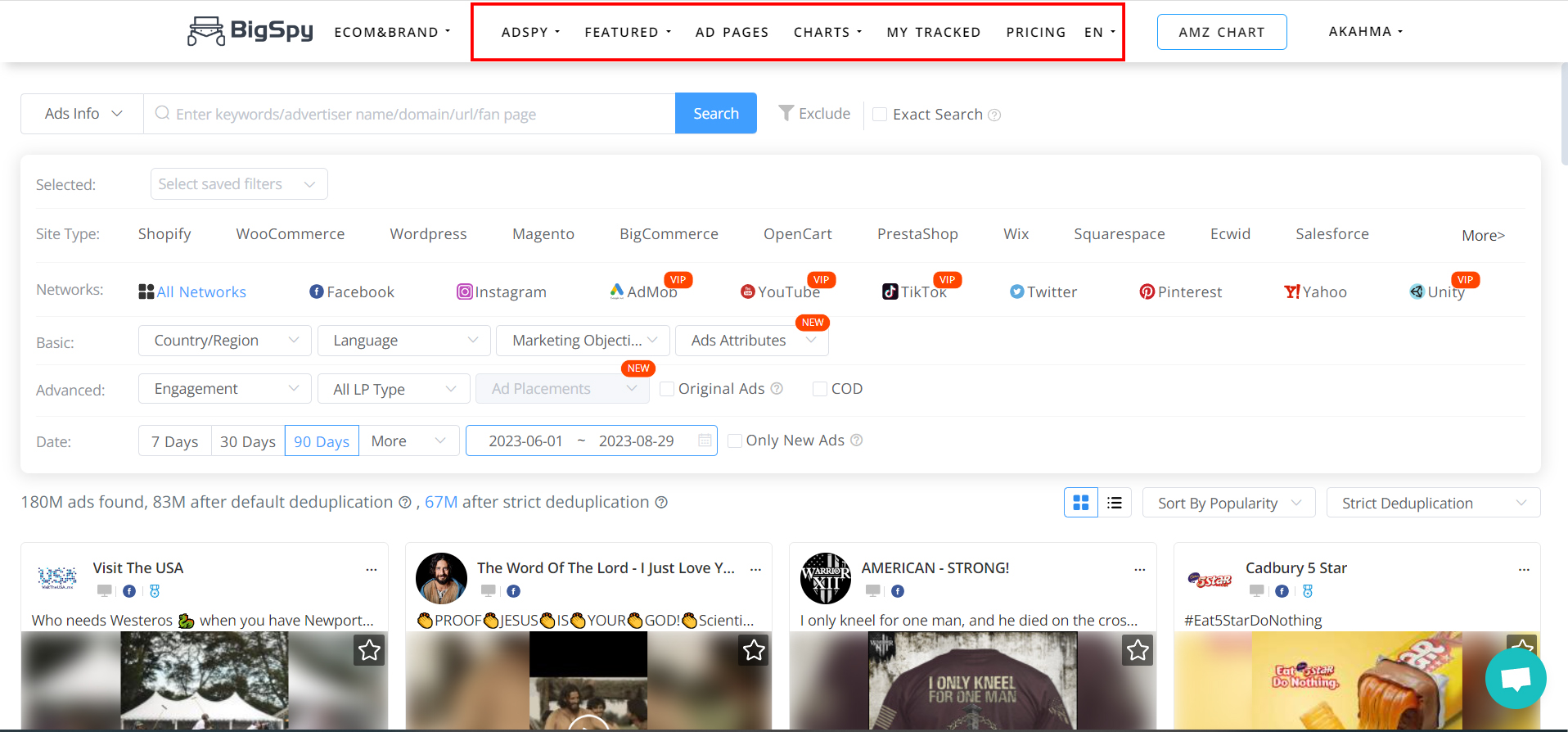The height and width of the screenshot is (732, 1568).
Task: Open Sort By Popularity dropdown
Action: click(x=1228, y=503)
